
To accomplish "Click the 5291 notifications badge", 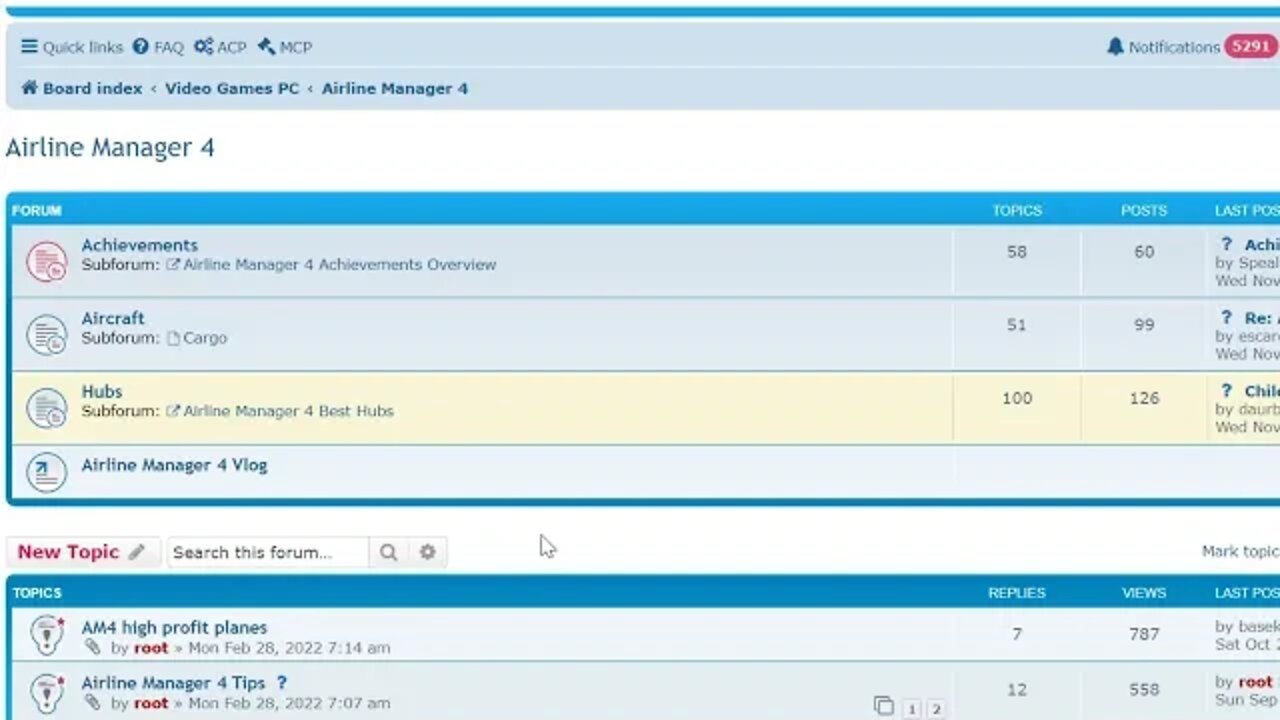I will [x=1251, y=47].
